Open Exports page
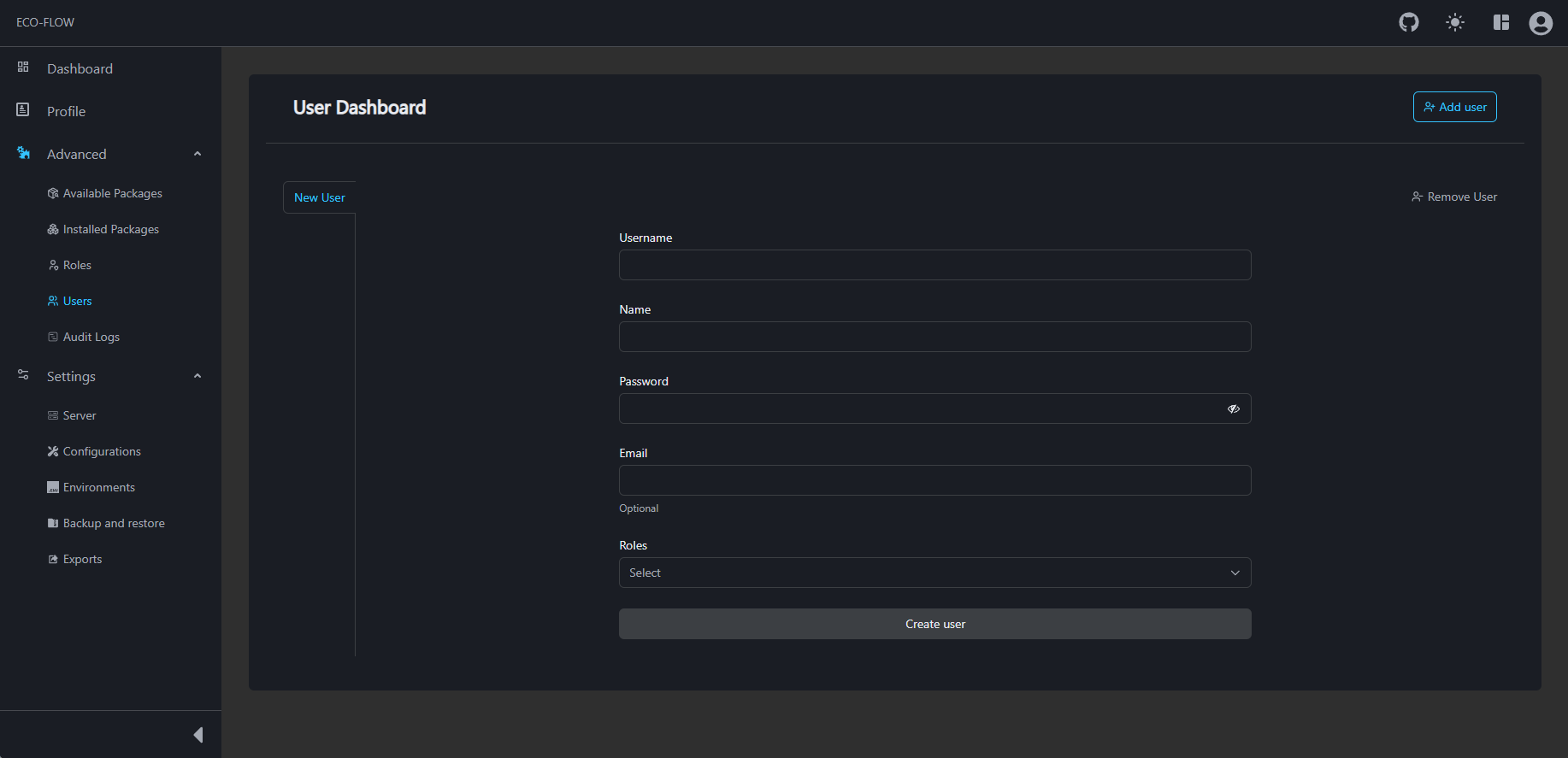 [82, 559]
